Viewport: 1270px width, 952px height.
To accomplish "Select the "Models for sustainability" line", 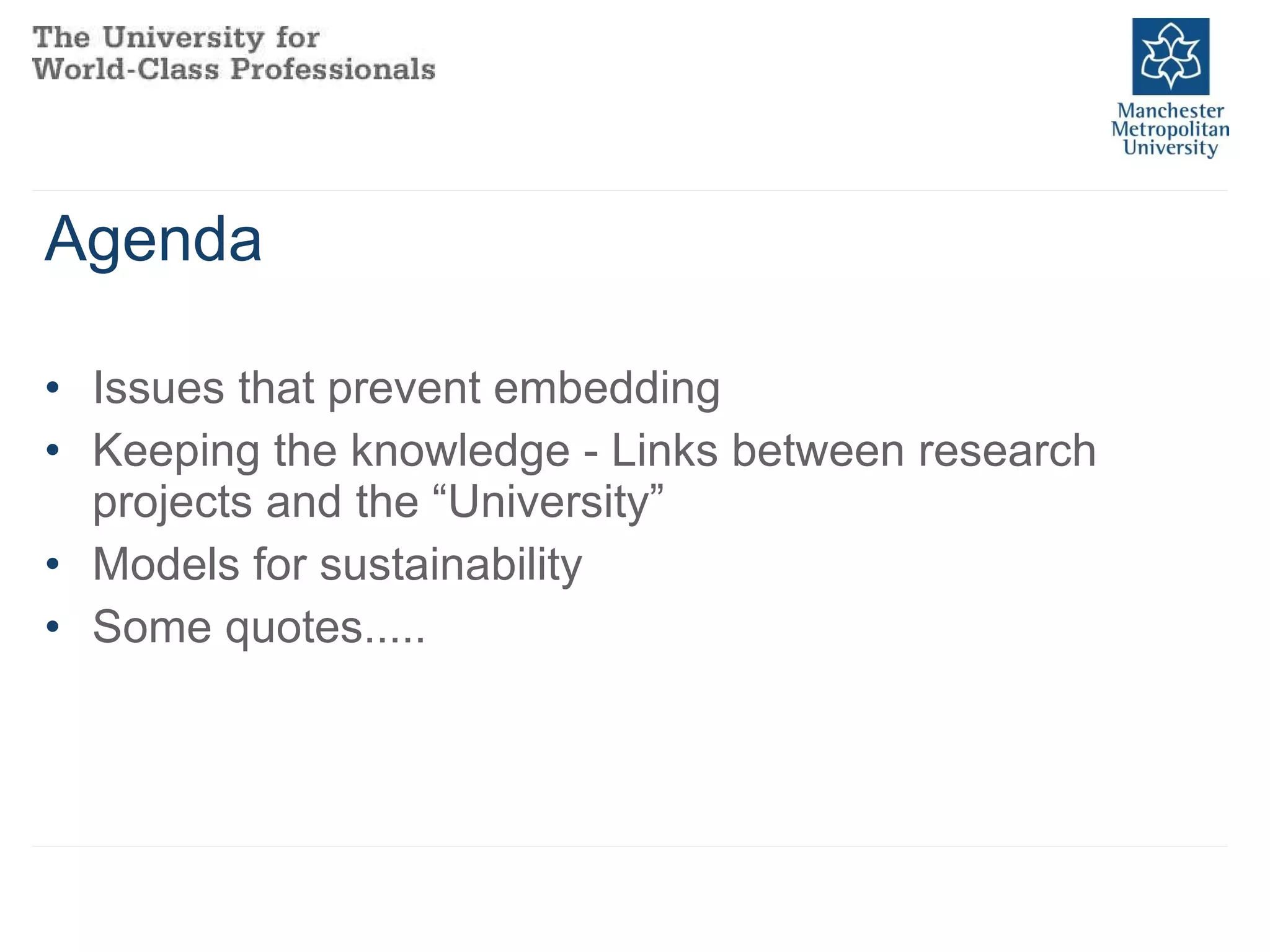I will tap(337, 565).
